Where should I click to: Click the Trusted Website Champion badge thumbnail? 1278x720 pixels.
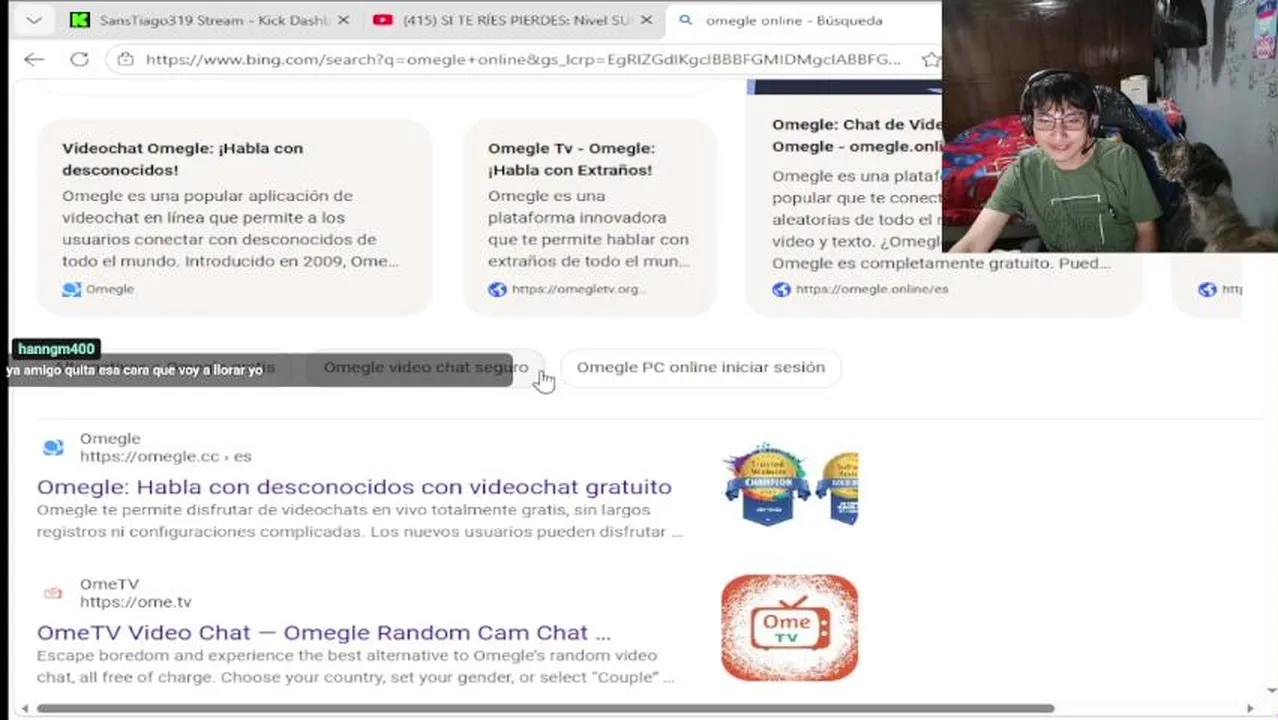point(767,485)
